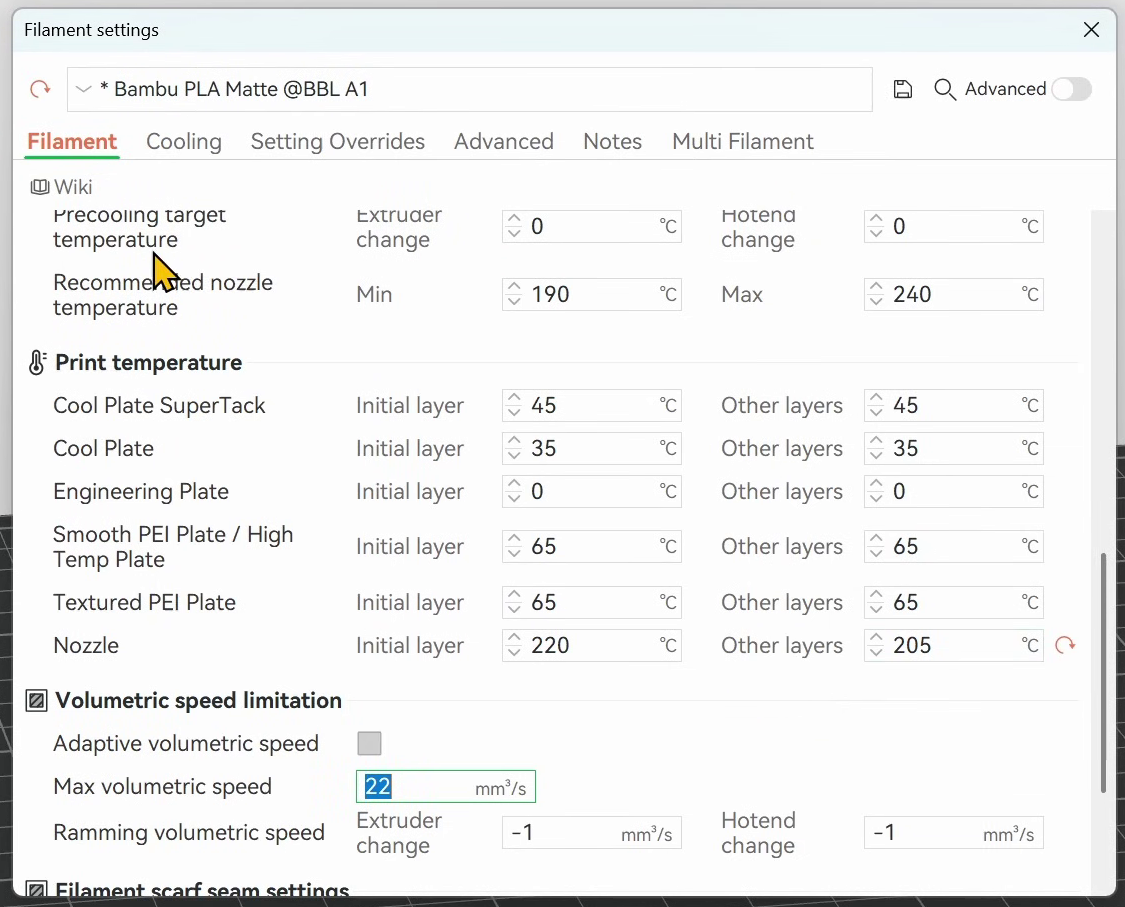Decrease Cool Plate SuperTack other layers temperature
The width and height of the screenshot is (1125, 907).
pos(876,413)
